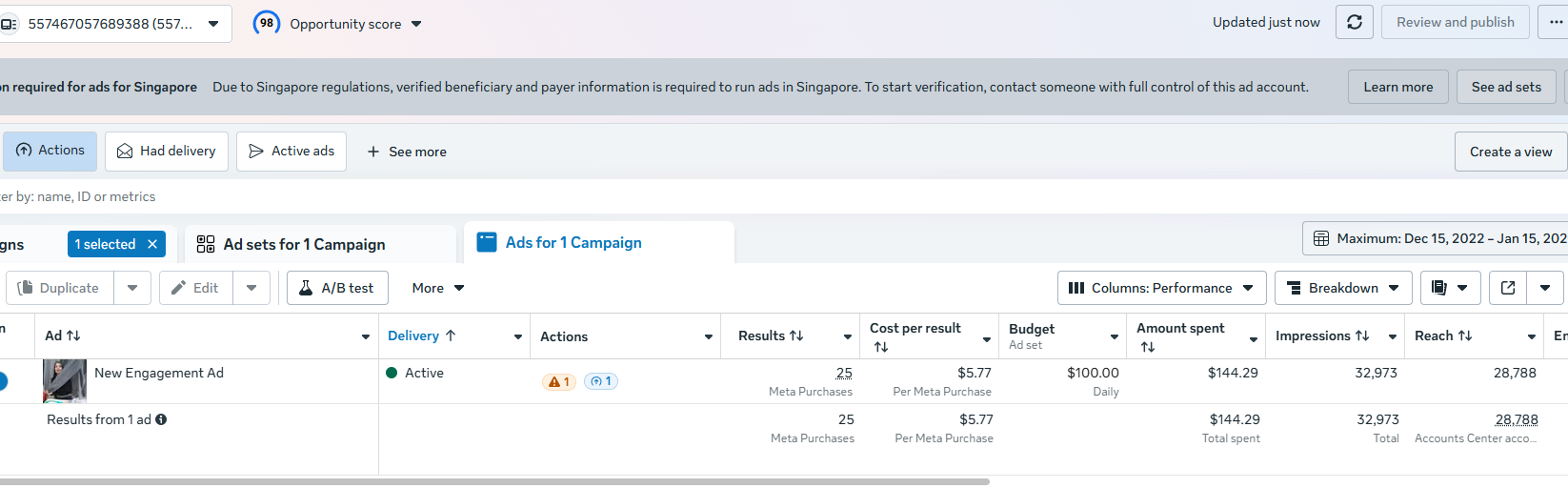Click the share/export external link icon
1568x488 pixels.
[1508, 288]
